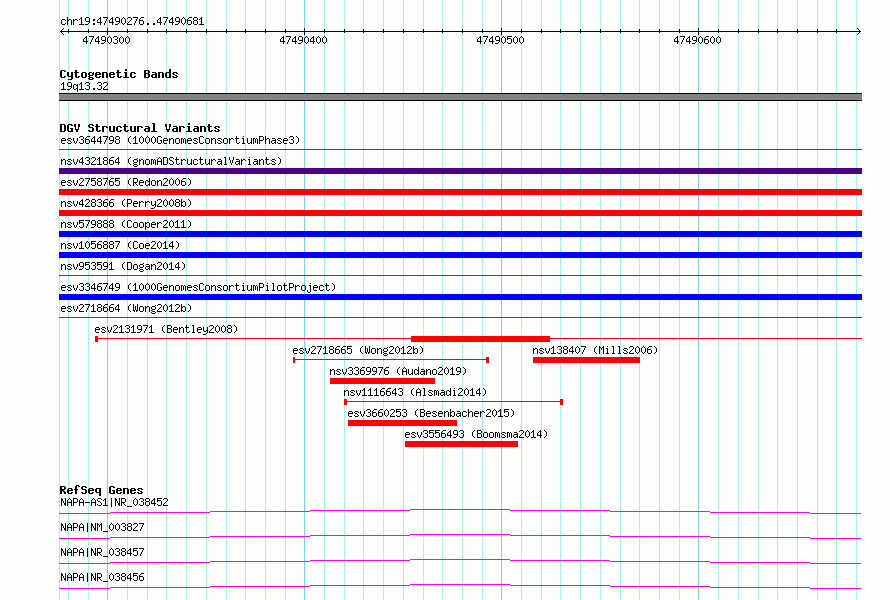Open the NAPA-AS1|NR_038452 gene label
This screenshot has height=600, width=890.
[114, 502]
